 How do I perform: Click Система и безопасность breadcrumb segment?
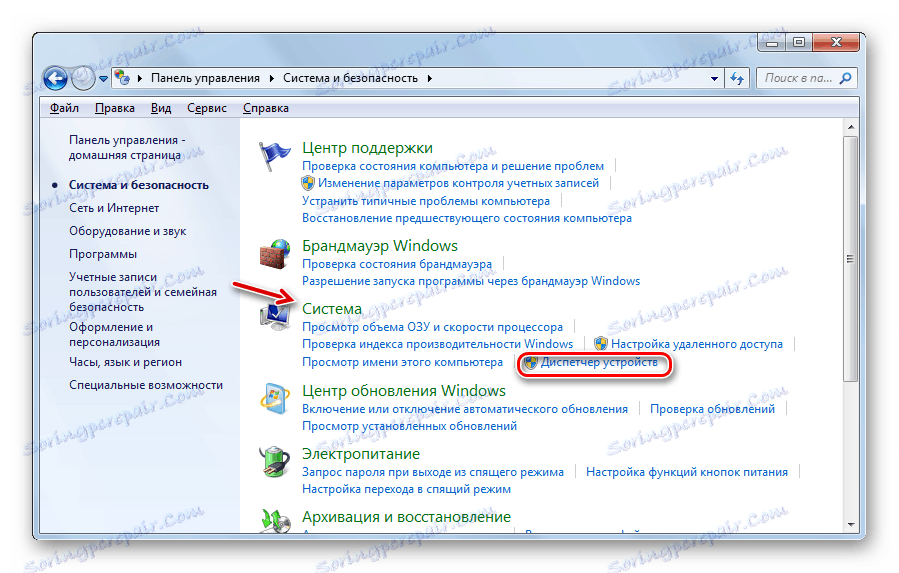350,78
